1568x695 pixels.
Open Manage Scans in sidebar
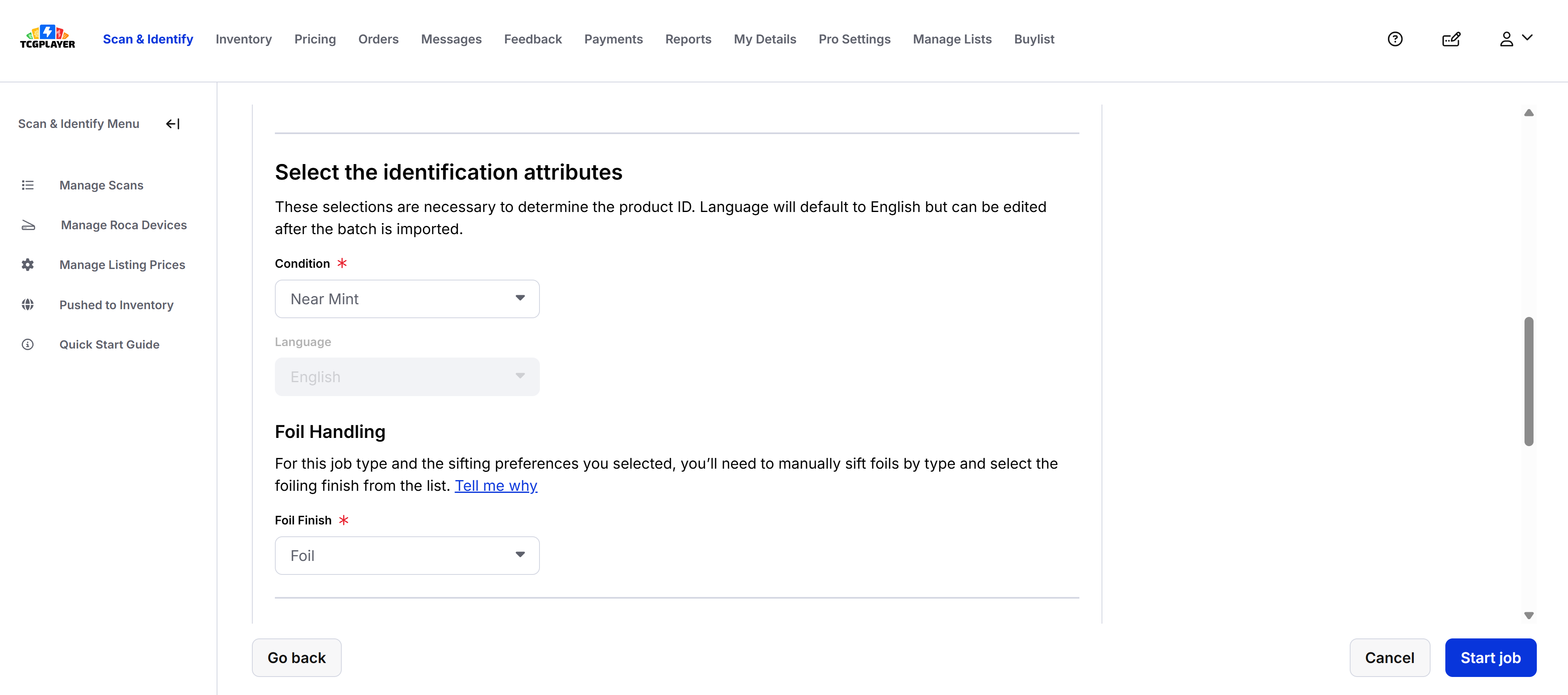tap(101, 185)
